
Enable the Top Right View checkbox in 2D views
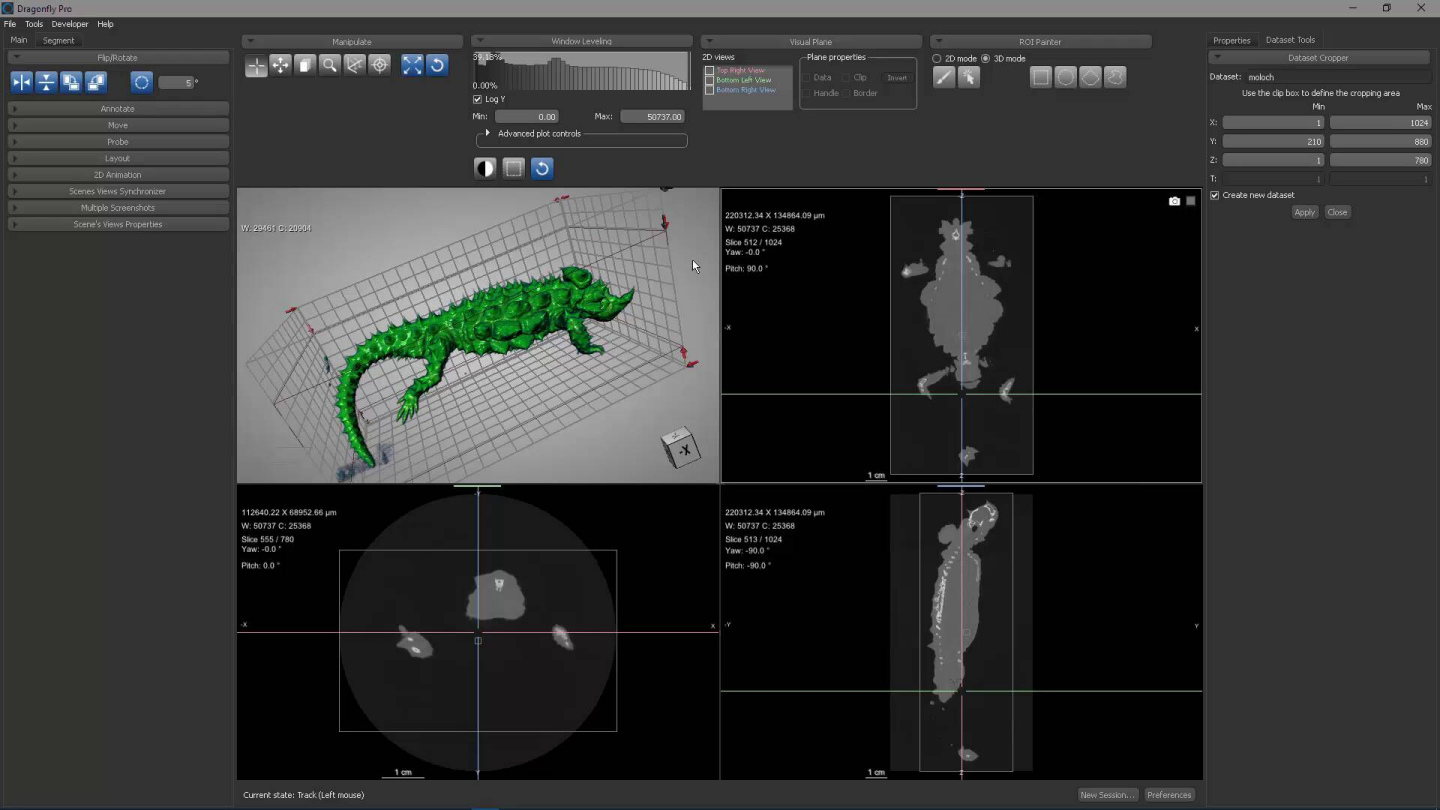(x=709, y=70)
